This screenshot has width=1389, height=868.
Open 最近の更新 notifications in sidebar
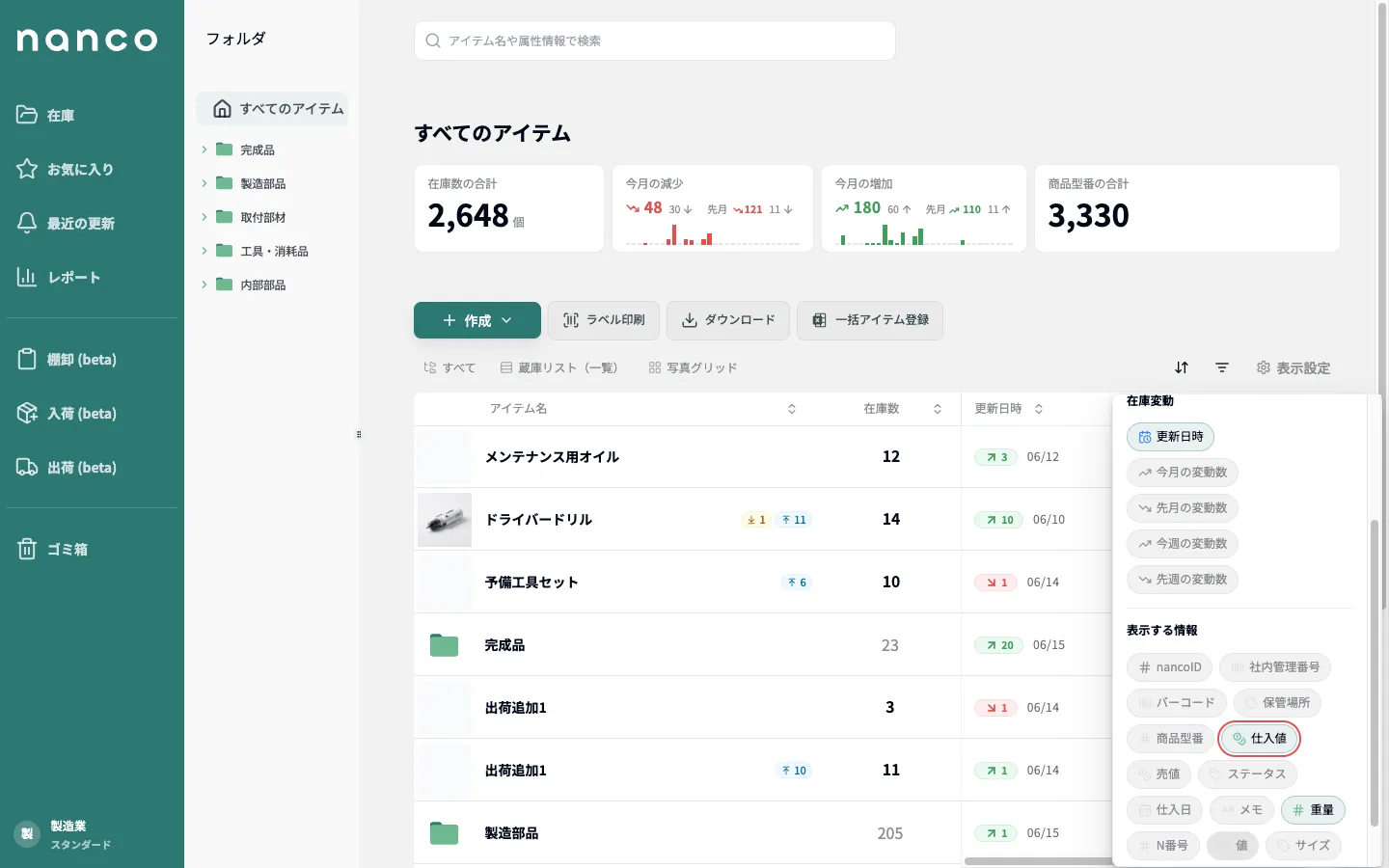(x=66, y=223)
